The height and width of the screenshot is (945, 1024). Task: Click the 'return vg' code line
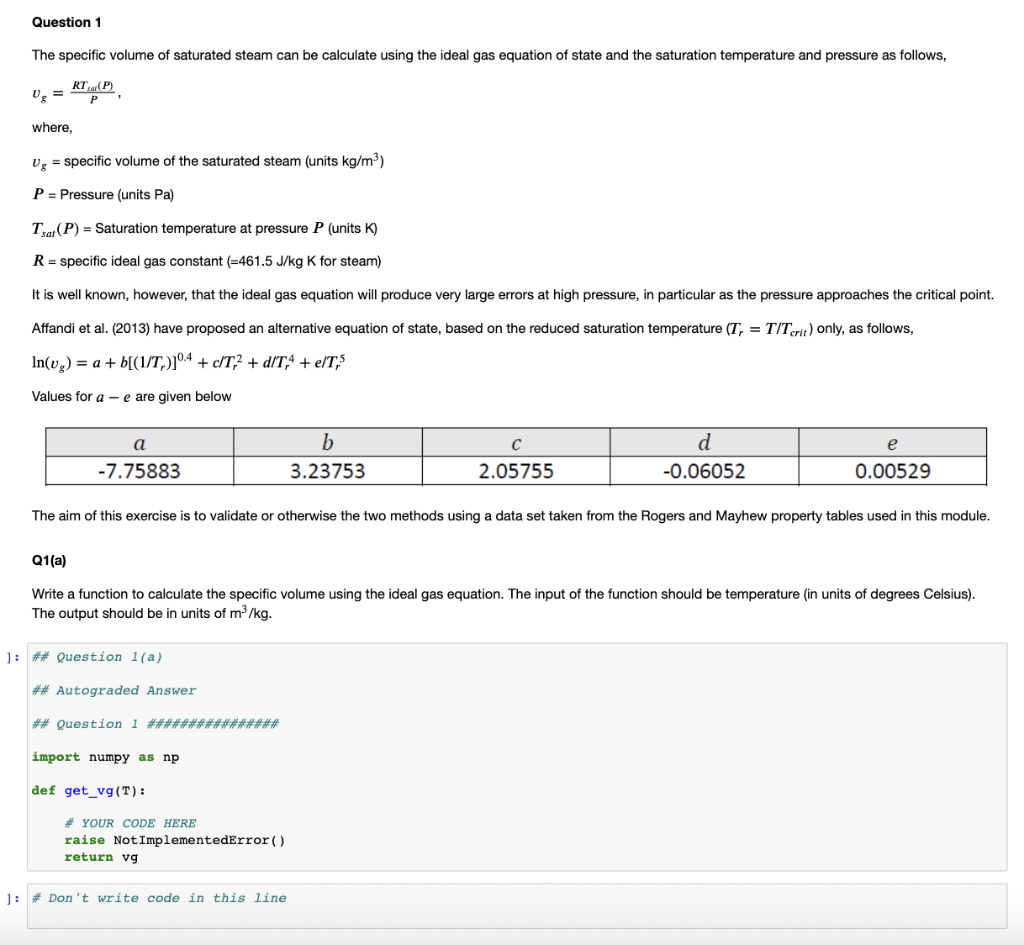click(101, 857)
